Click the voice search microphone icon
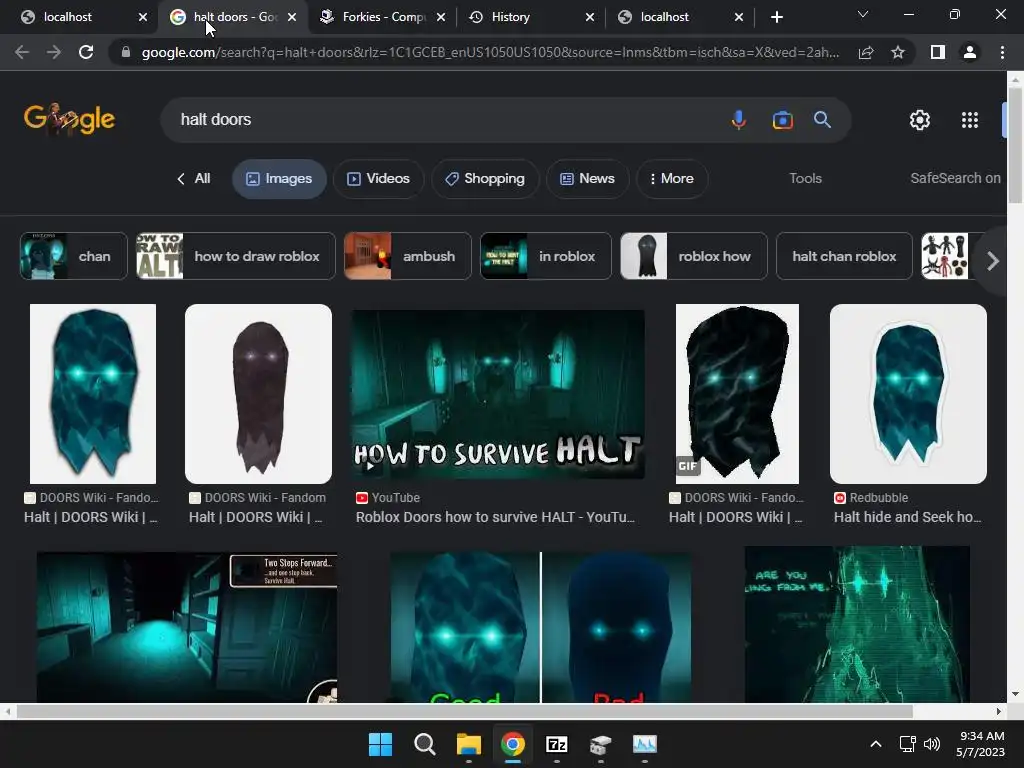1024x768 pixels. pos(739,120)
